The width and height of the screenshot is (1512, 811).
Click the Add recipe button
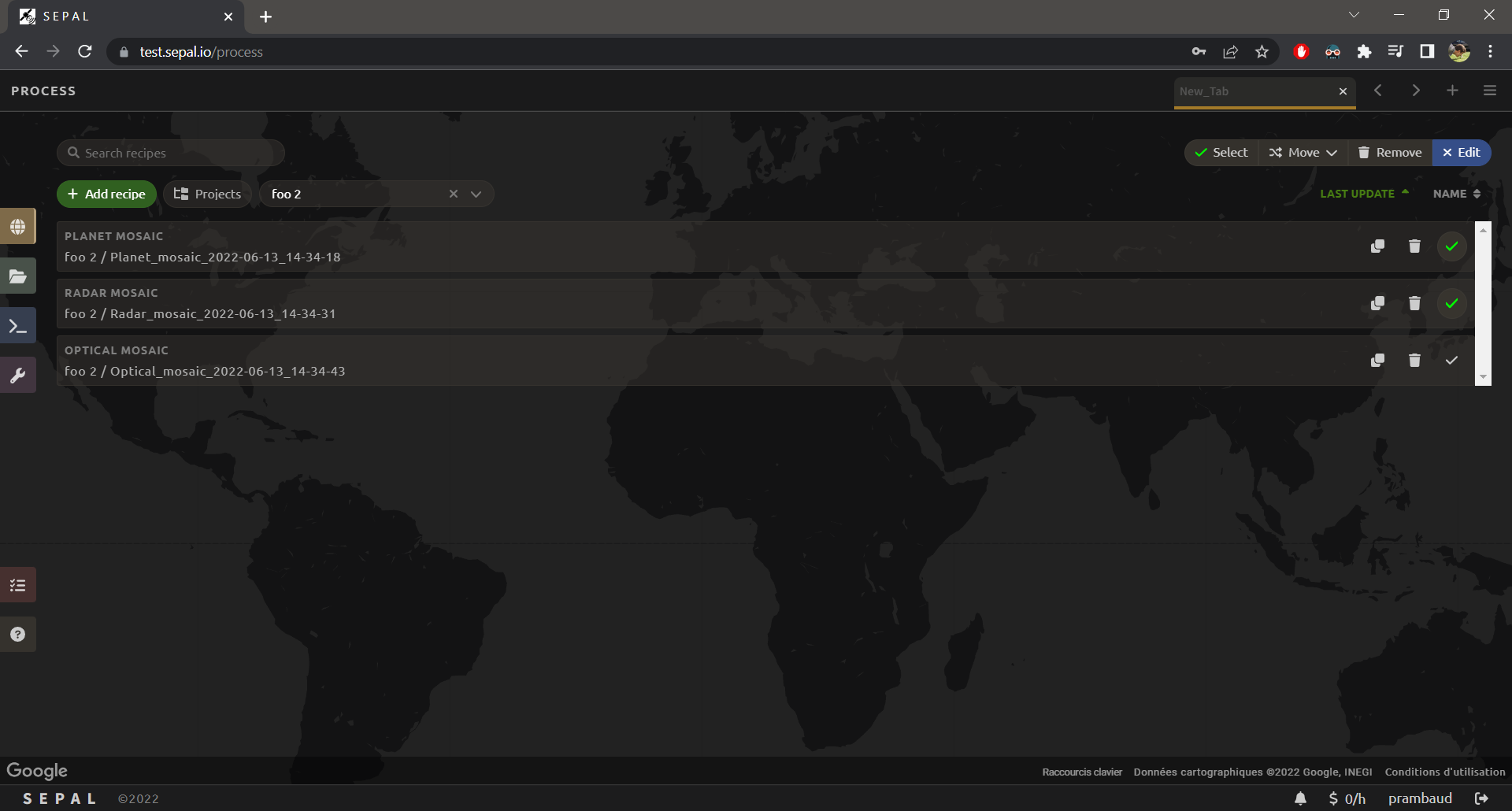click(106, 194)
